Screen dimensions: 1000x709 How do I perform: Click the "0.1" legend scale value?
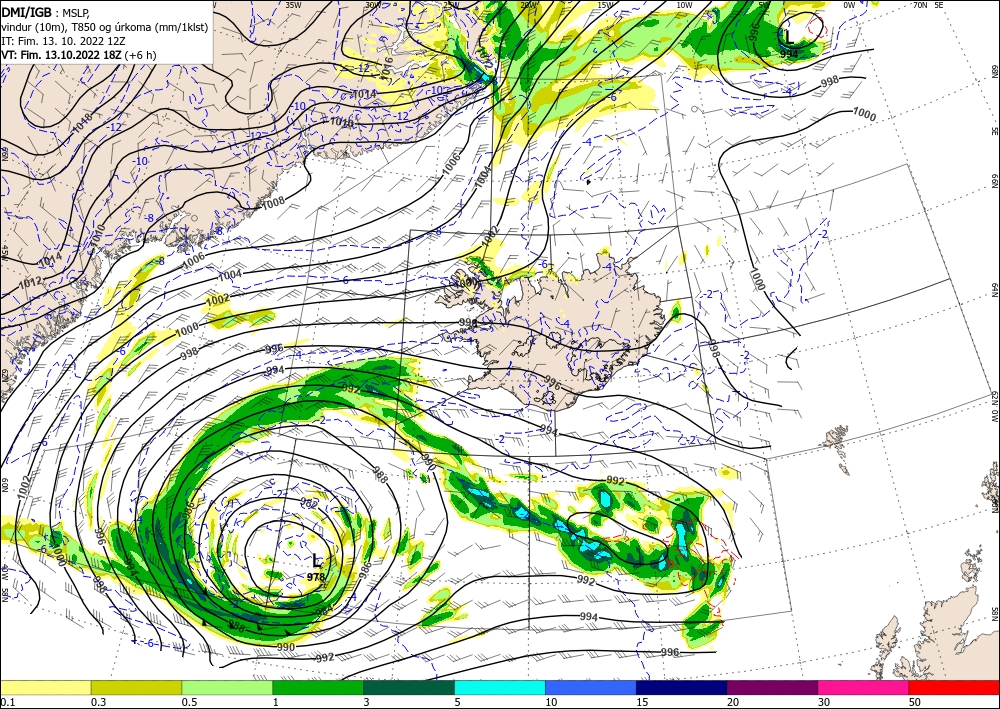pos(7,702)
